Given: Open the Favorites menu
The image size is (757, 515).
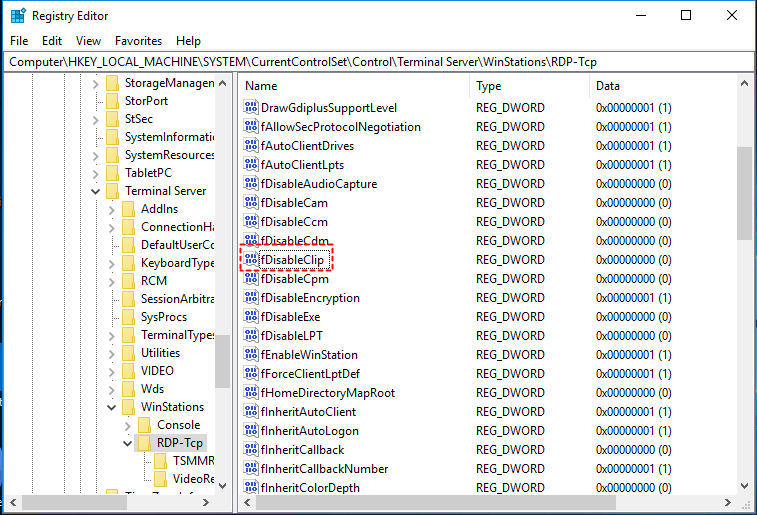Looking at the screenshot, I should (138, 41).
